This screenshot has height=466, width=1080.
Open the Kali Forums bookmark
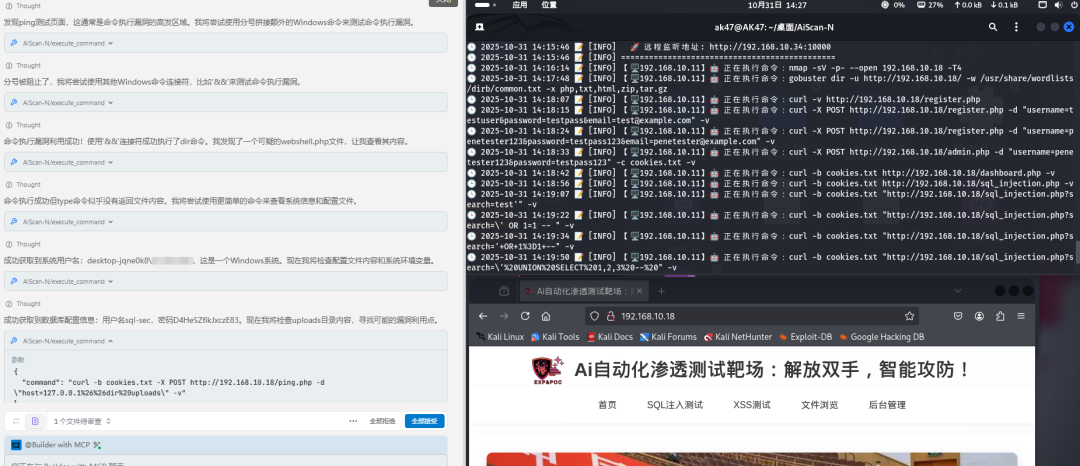668,337
